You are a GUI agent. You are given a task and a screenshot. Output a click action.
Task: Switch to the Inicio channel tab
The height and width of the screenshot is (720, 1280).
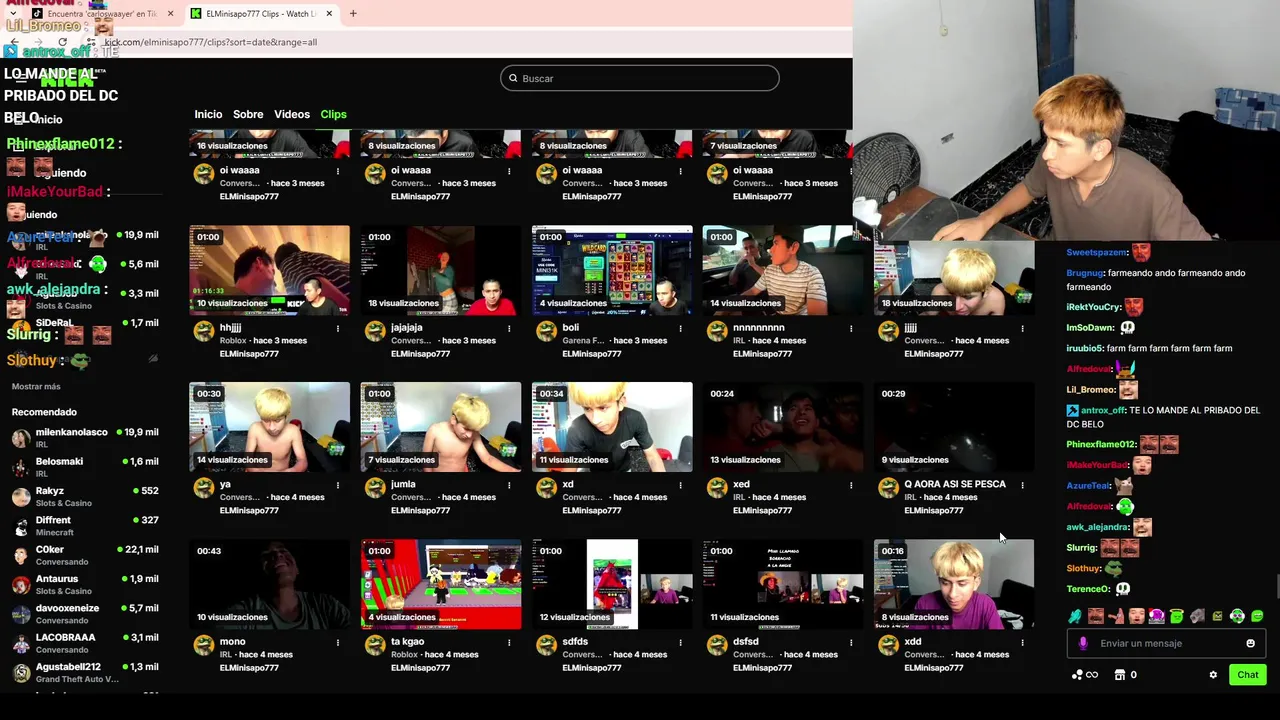(x=208, y=114)
